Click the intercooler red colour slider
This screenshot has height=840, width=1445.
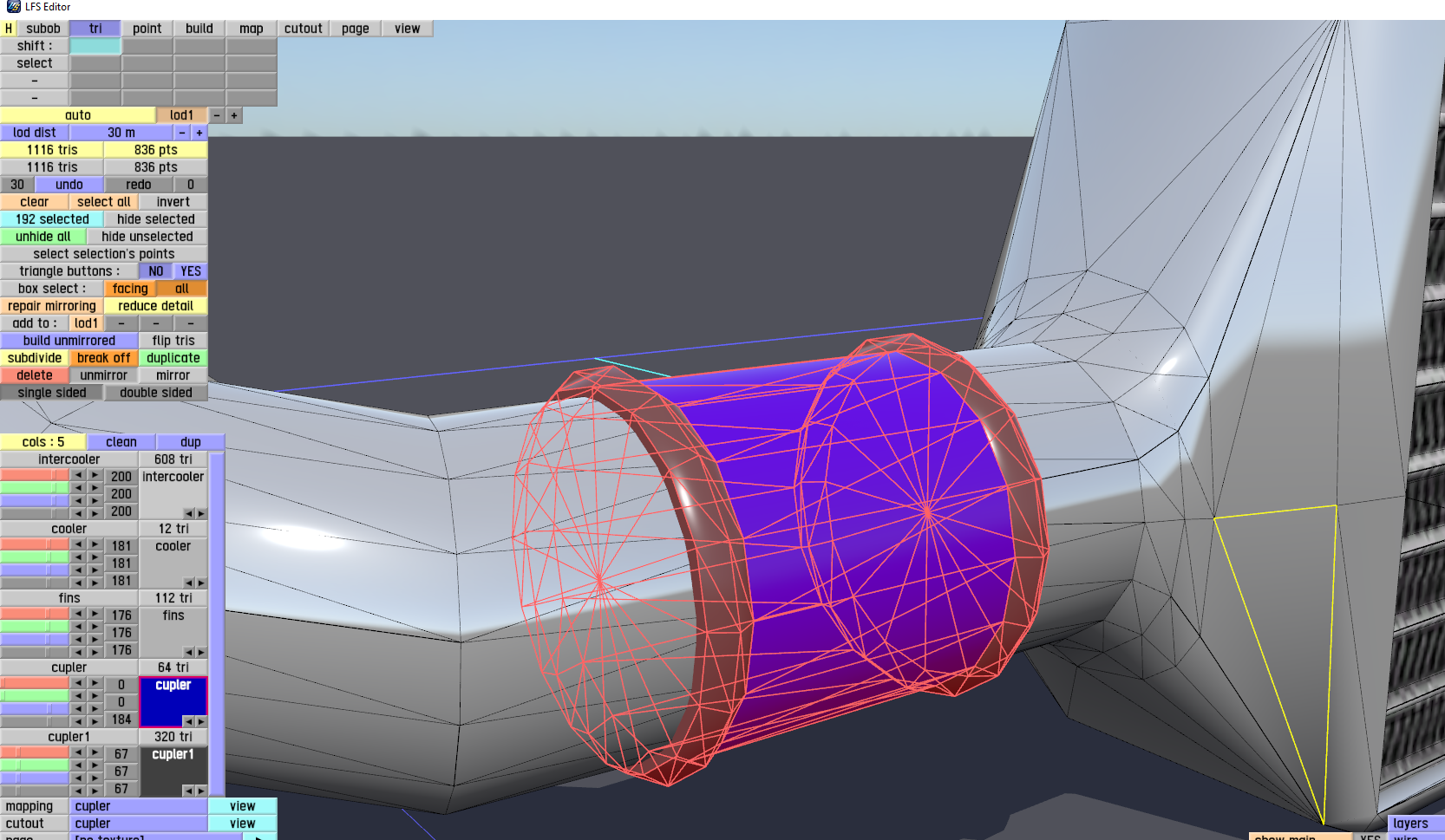[35, 475]
